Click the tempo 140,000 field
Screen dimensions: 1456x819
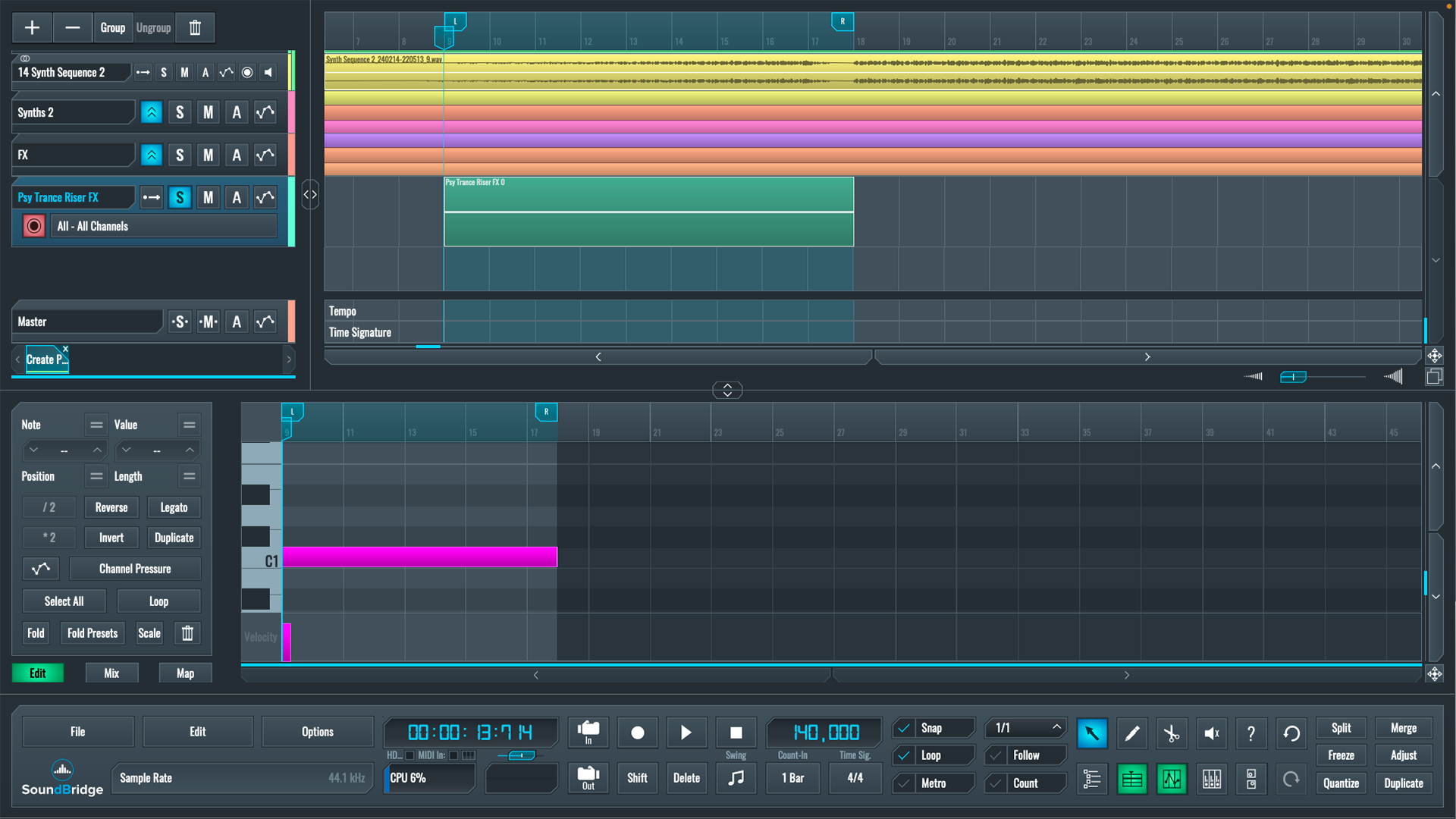point(825,733)
